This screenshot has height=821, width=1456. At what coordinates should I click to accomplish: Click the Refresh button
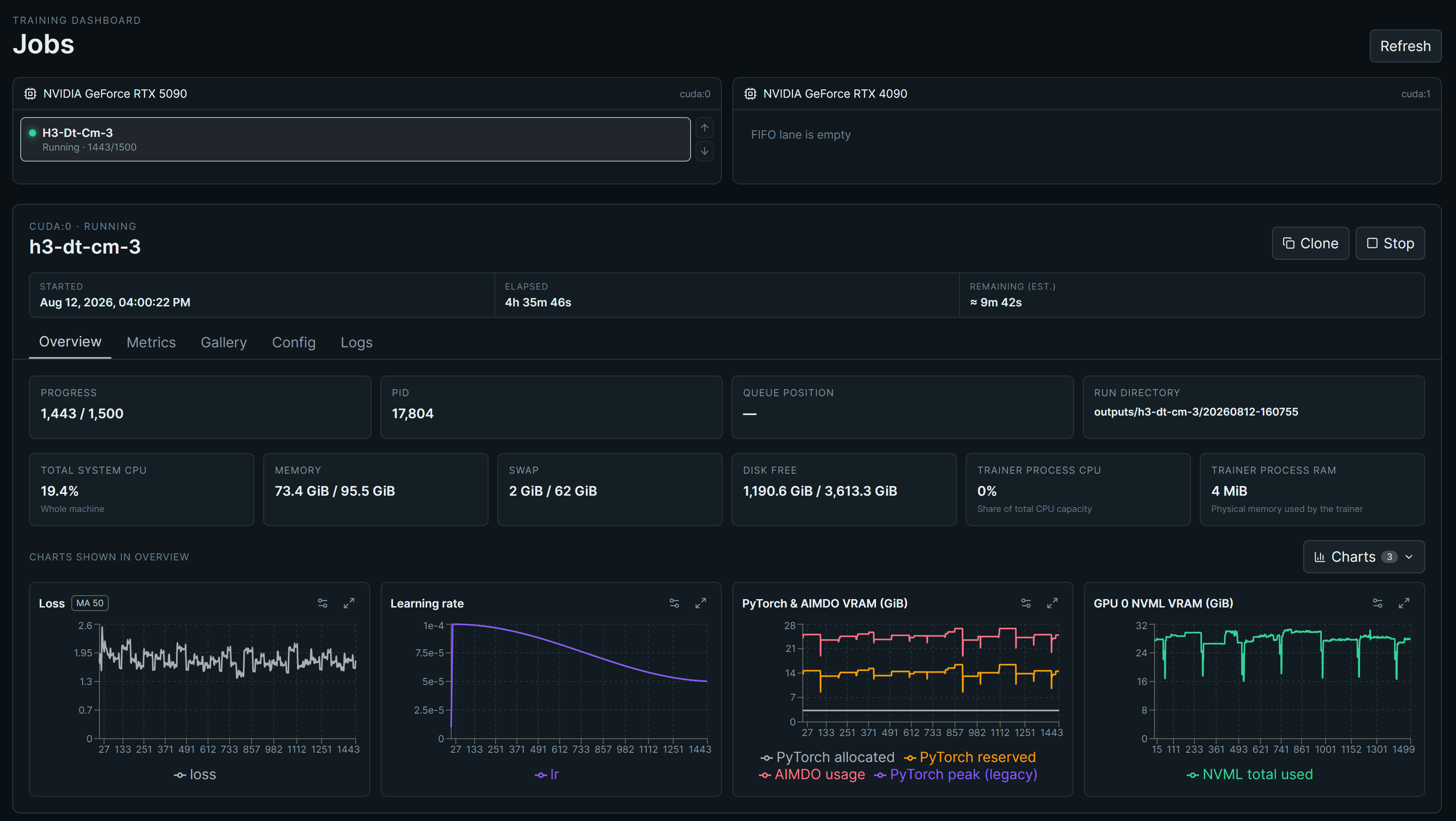(1405, 46)
